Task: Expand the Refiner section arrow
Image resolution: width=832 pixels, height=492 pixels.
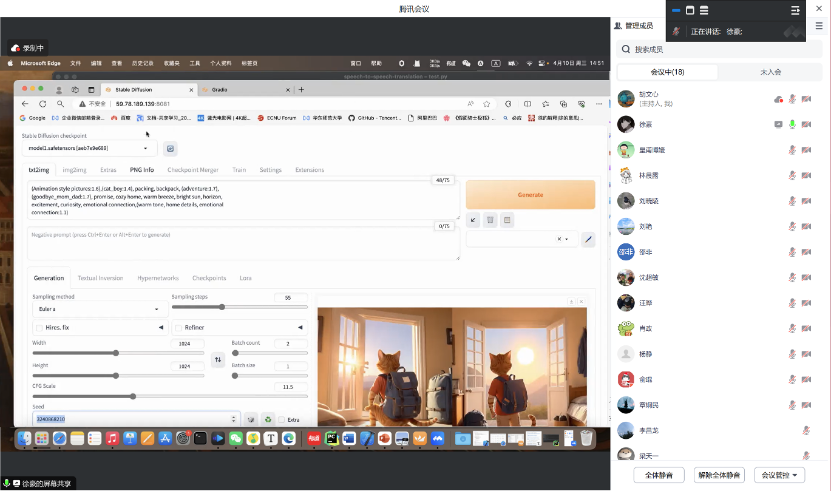Action: (x=300, y=327)
